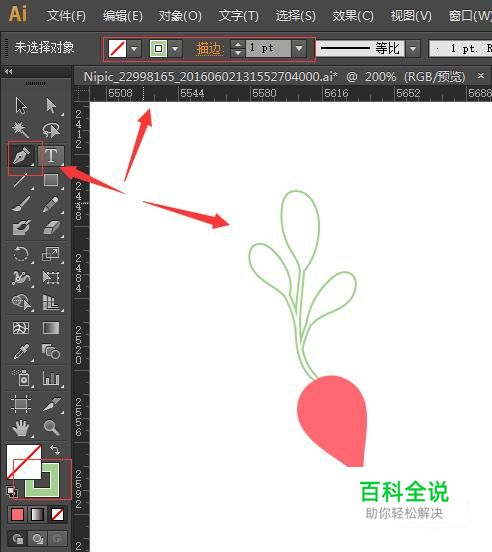
Task: Click the stroke weight 1 pt field
Action: pyautogui.click(x=268, y=48)
